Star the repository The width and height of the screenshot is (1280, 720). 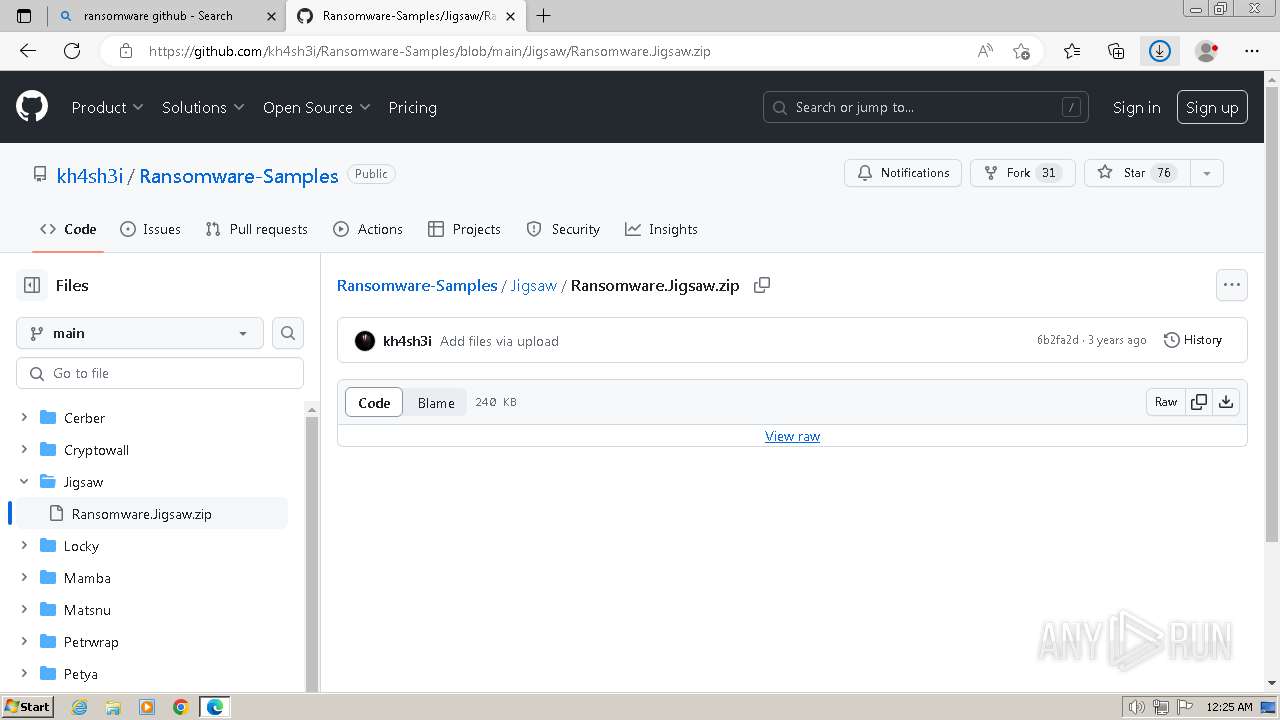click(1136, 173)
